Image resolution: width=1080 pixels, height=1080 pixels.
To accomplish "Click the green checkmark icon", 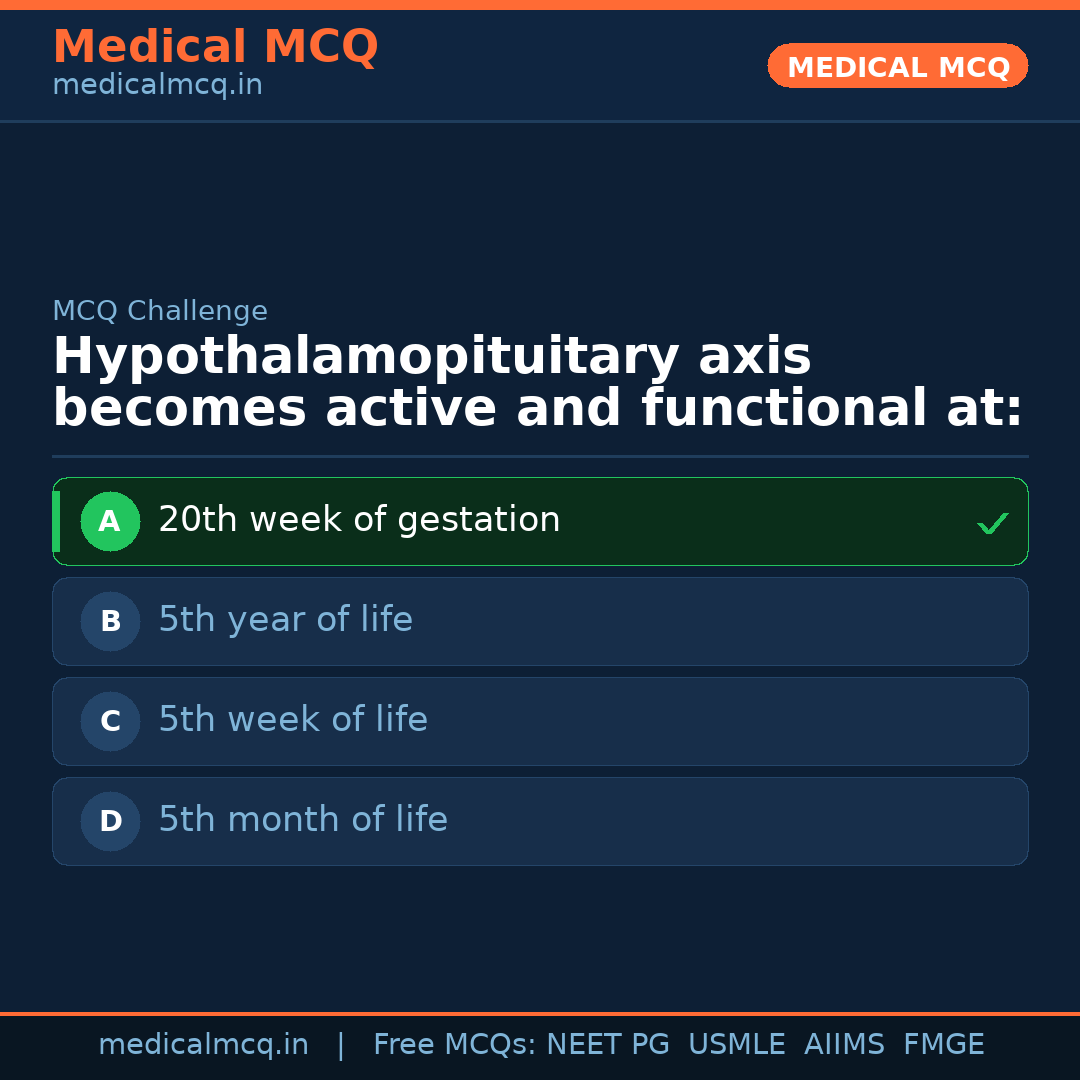I will (x=992, y=523).
